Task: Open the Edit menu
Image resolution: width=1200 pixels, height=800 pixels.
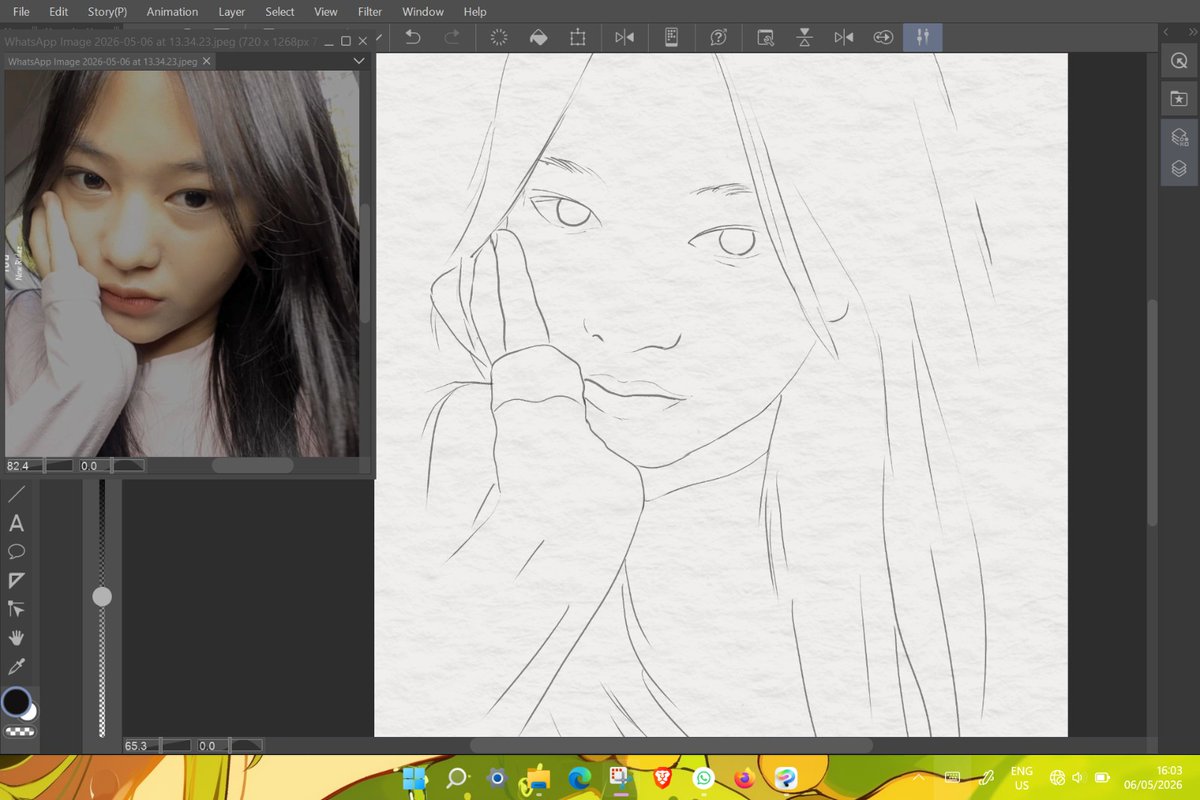Action: (x=59, y=12)
